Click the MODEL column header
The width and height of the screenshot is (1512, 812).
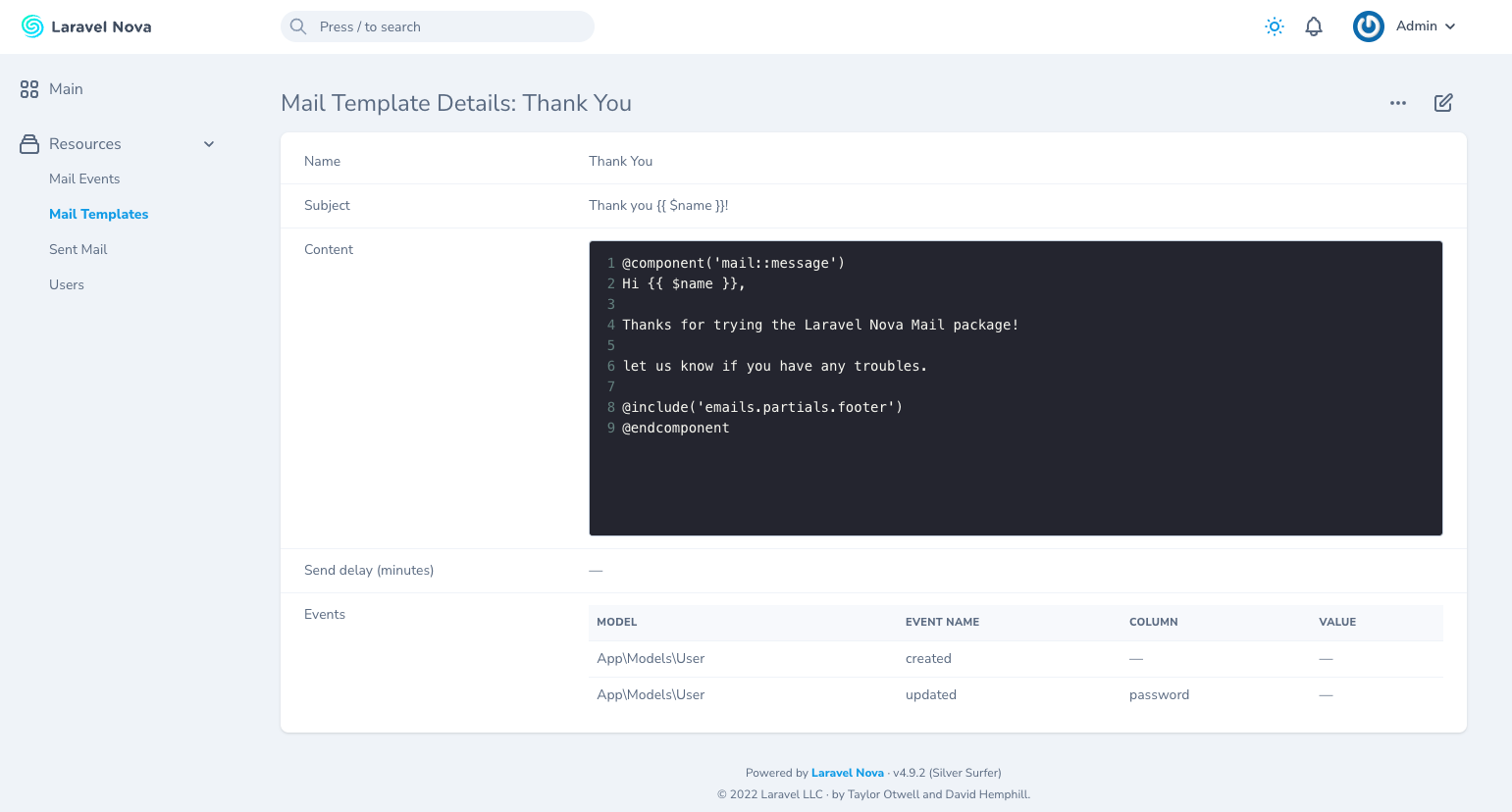pyautogui.click(x=617, y=622)
